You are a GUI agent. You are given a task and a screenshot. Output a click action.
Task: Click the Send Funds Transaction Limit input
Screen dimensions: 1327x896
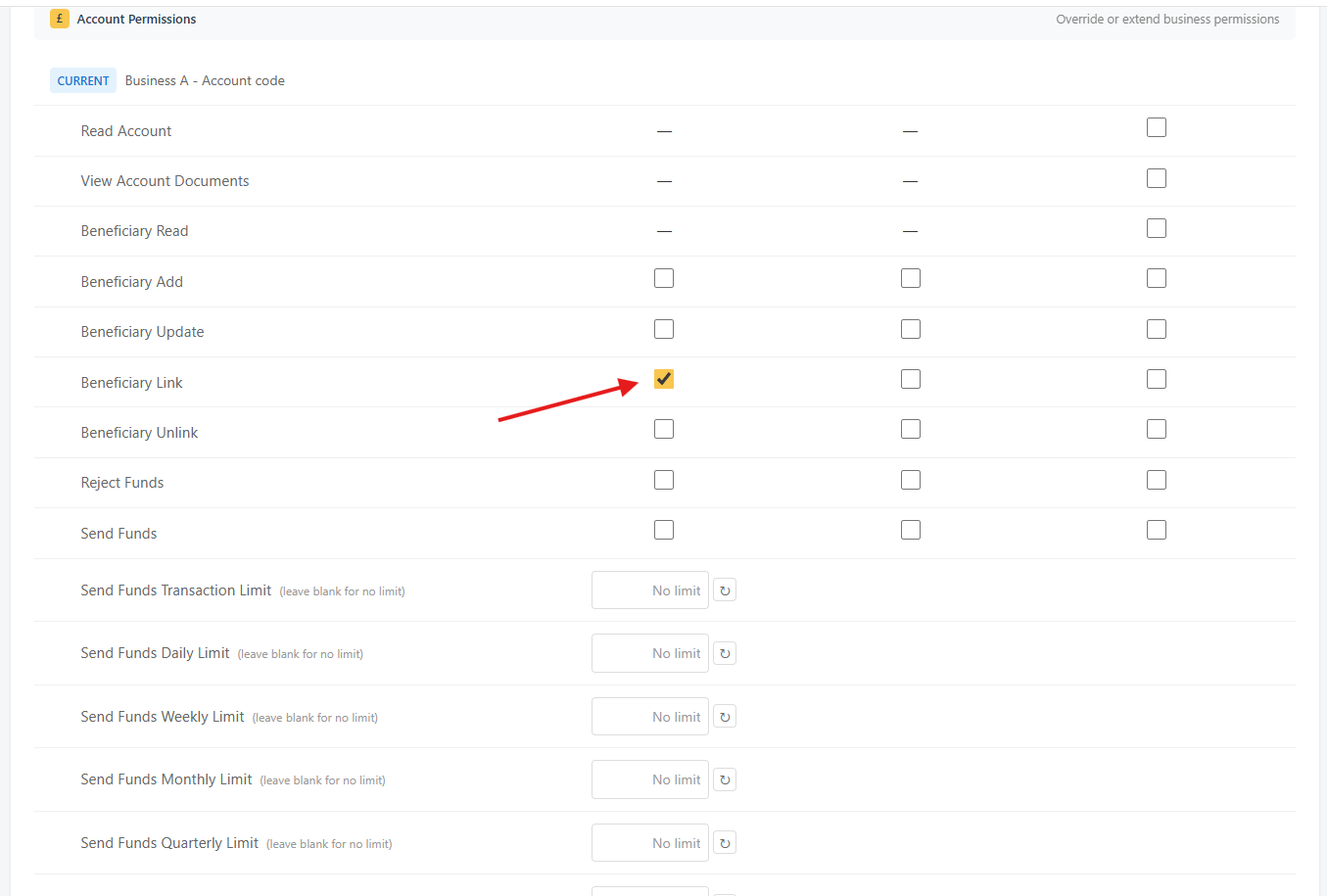[x=649, y=589]
